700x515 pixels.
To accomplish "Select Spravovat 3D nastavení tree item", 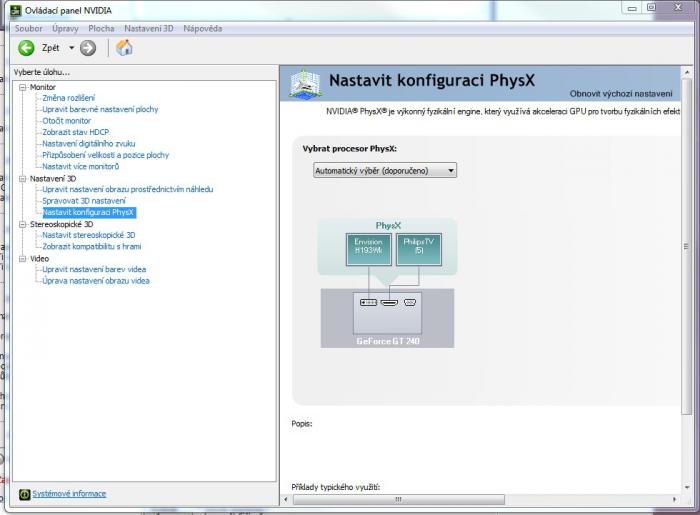I will [84, 201].
